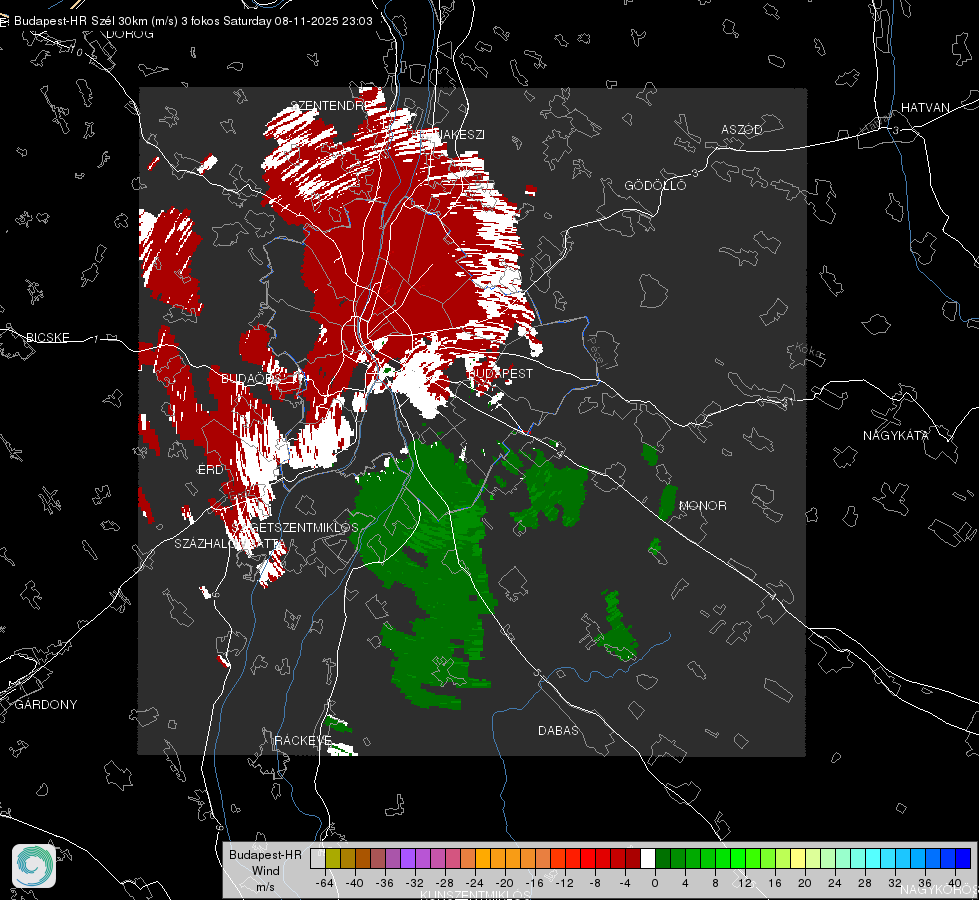Select the RÁCKEVE town label
This screenshot has height=900, width=979.
[303, 741]
